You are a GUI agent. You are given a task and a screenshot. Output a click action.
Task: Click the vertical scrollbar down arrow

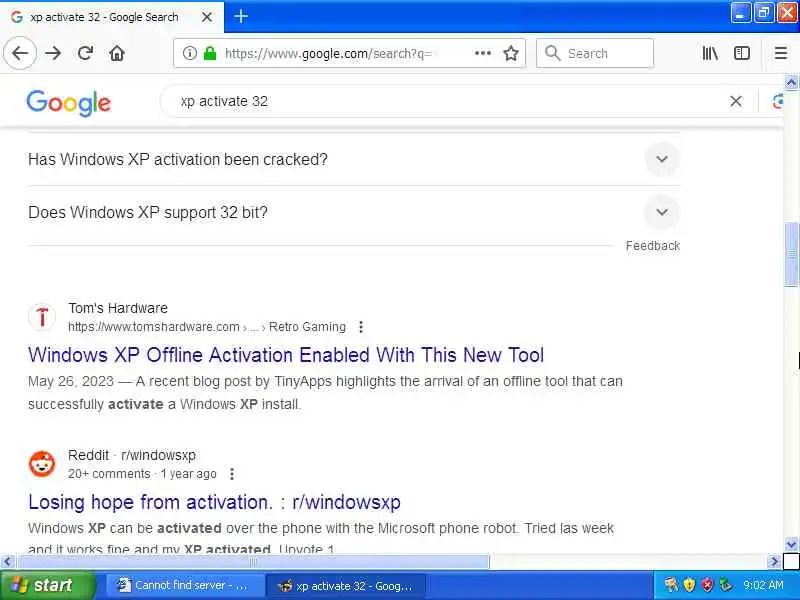point(791,544)
